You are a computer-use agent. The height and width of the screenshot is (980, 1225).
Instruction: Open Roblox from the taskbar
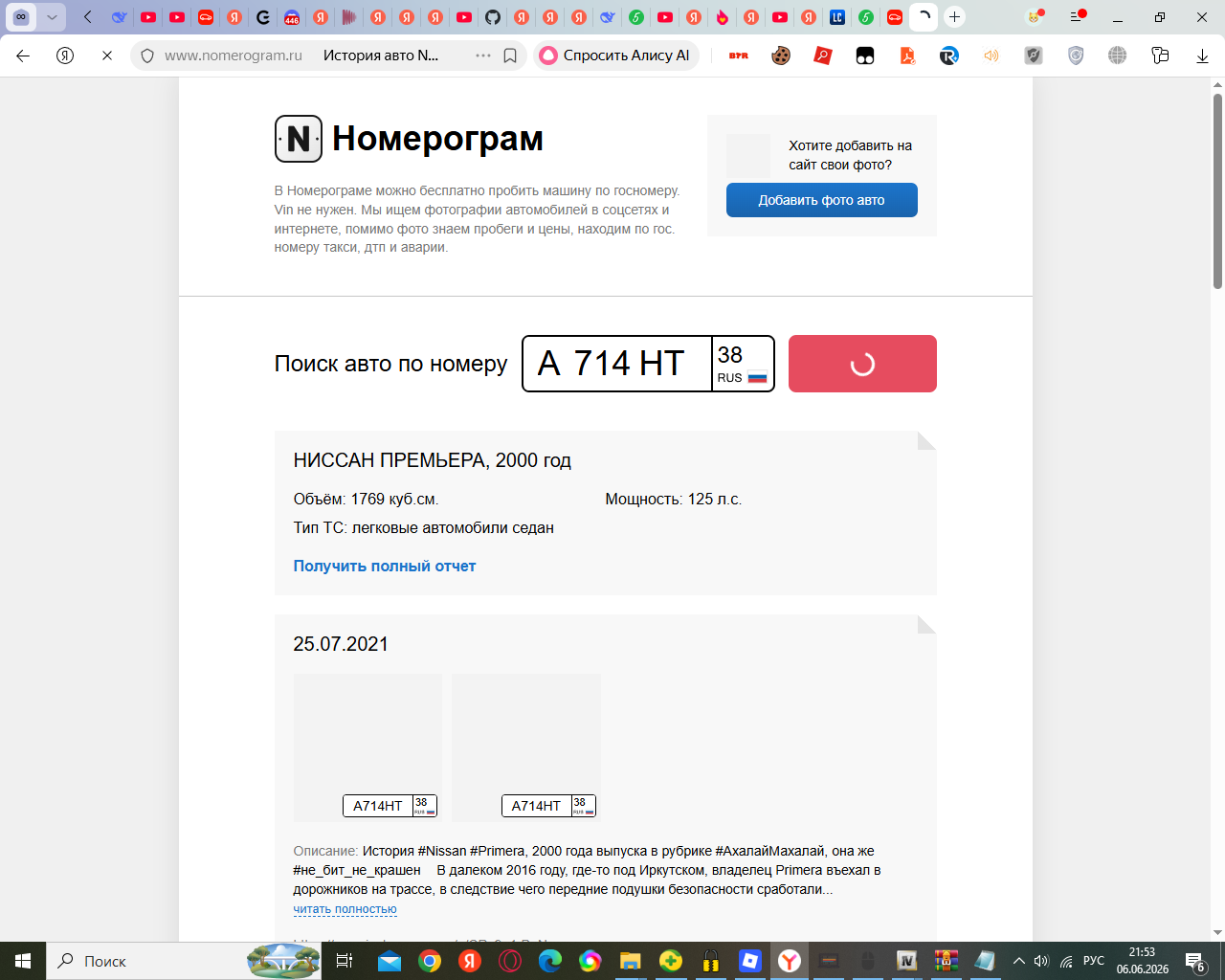click(x=749, y=961)
